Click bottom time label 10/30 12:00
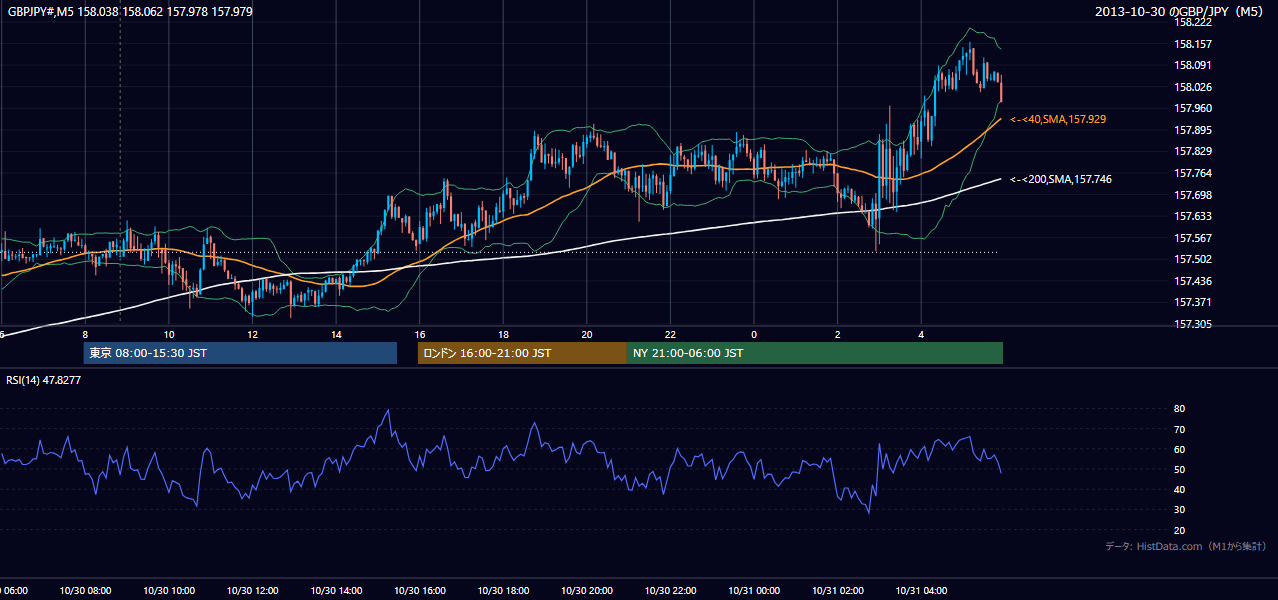Viewport: 1278px width, 600px height. click(x=253, y=591)
